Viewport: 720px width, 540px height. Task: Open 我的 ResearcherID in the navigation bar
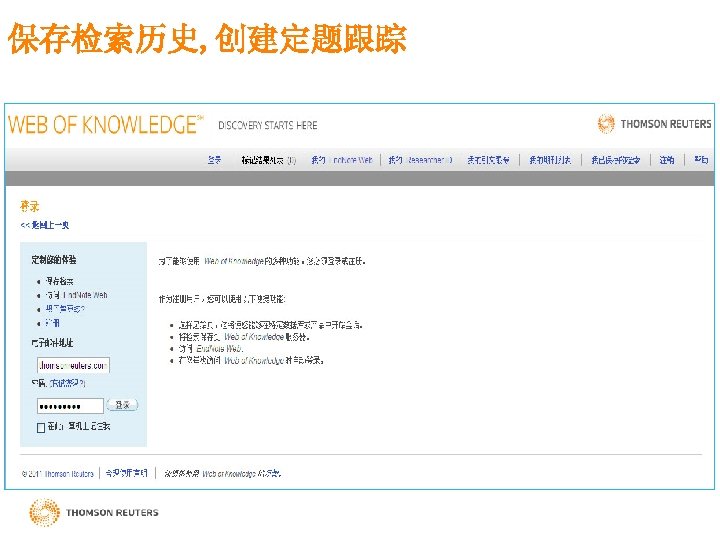point(421,160)
